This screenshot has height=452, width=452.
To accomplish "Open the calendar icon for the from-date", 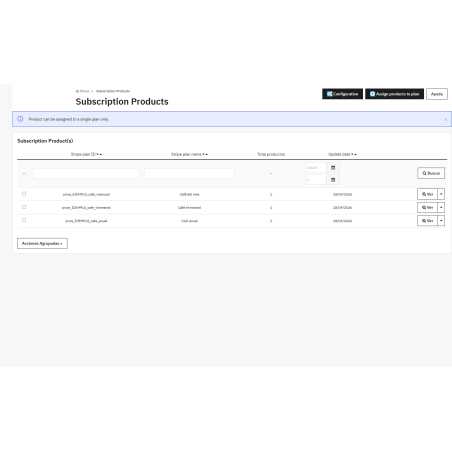I will click(333, 168).
